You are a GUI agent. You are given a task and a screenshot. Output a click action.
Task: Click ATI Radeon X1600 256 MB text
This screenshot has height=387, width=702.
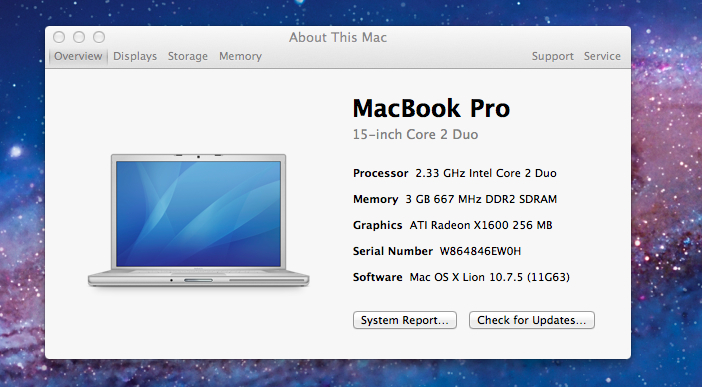481,225
